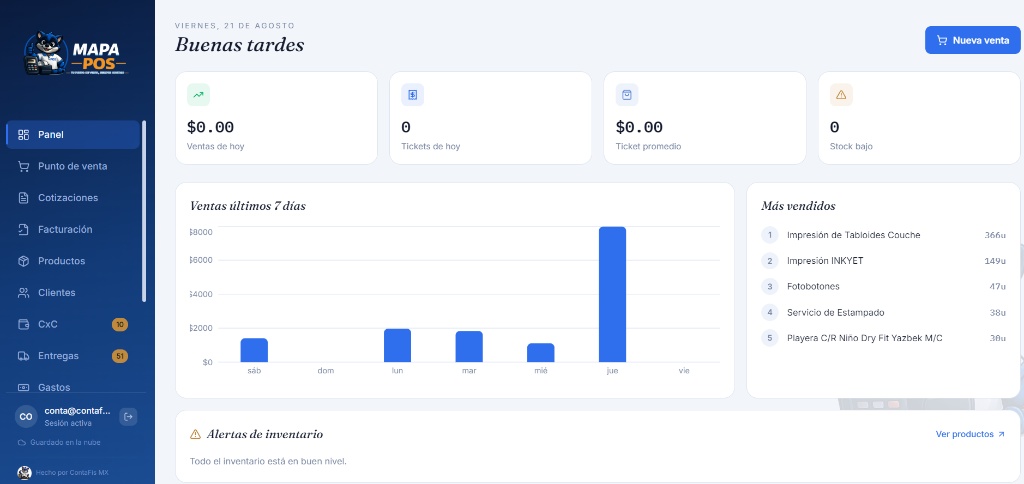Click the lun bar in sales chart
The image size is (1024, 484).
pyautogui.click(x=397, y=346)
